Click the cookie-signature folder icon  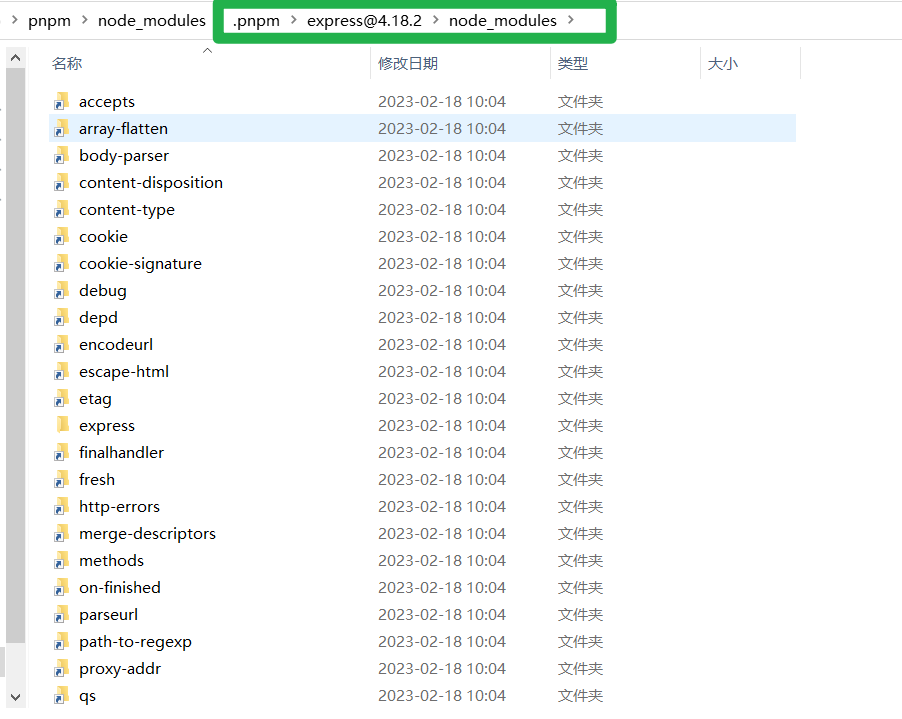(x=62, y=263)
